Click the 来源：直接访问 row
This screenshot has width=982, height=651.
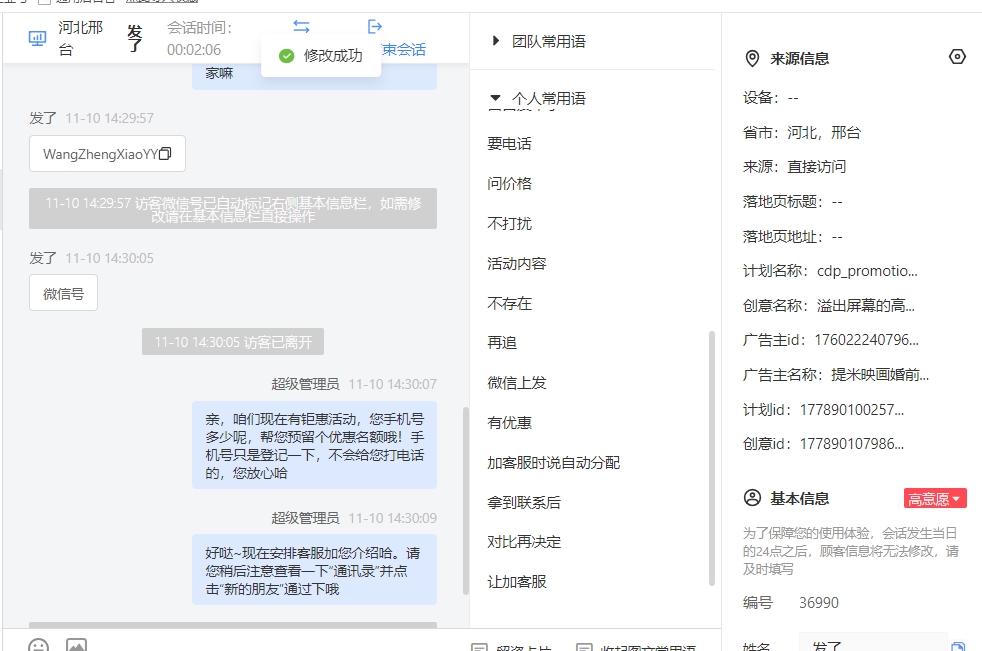coord(794,167)
